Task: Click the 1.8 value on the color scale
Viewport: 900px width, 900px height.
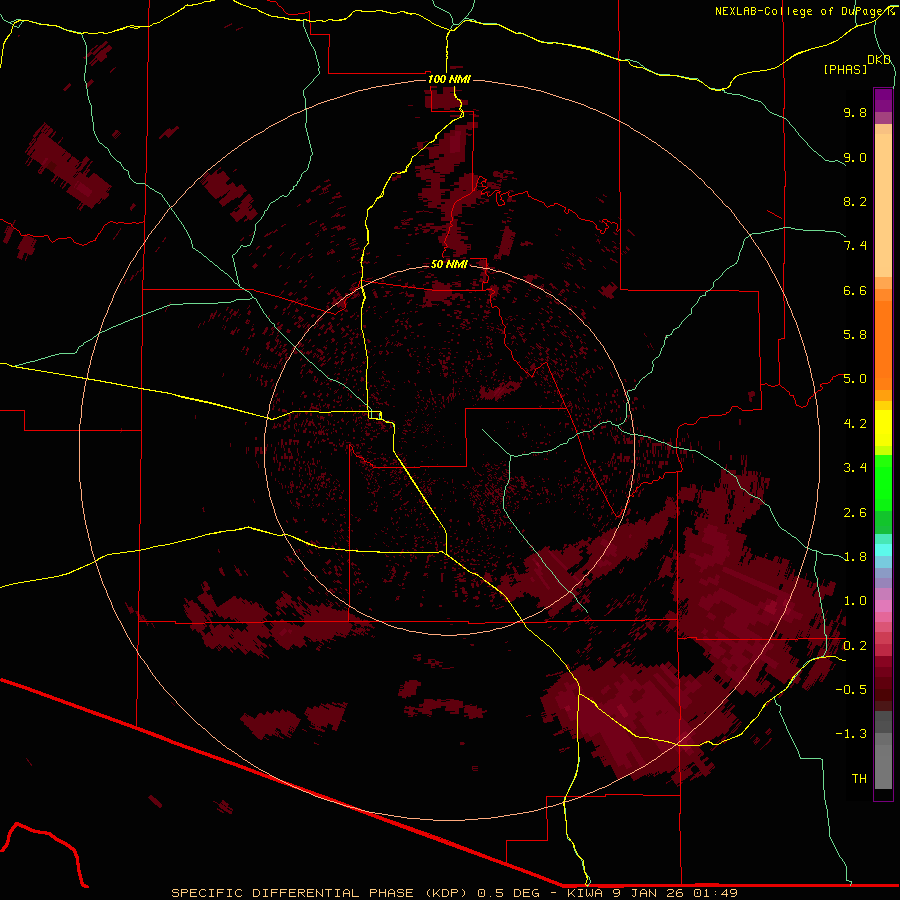Action: (x=855, y=557)
